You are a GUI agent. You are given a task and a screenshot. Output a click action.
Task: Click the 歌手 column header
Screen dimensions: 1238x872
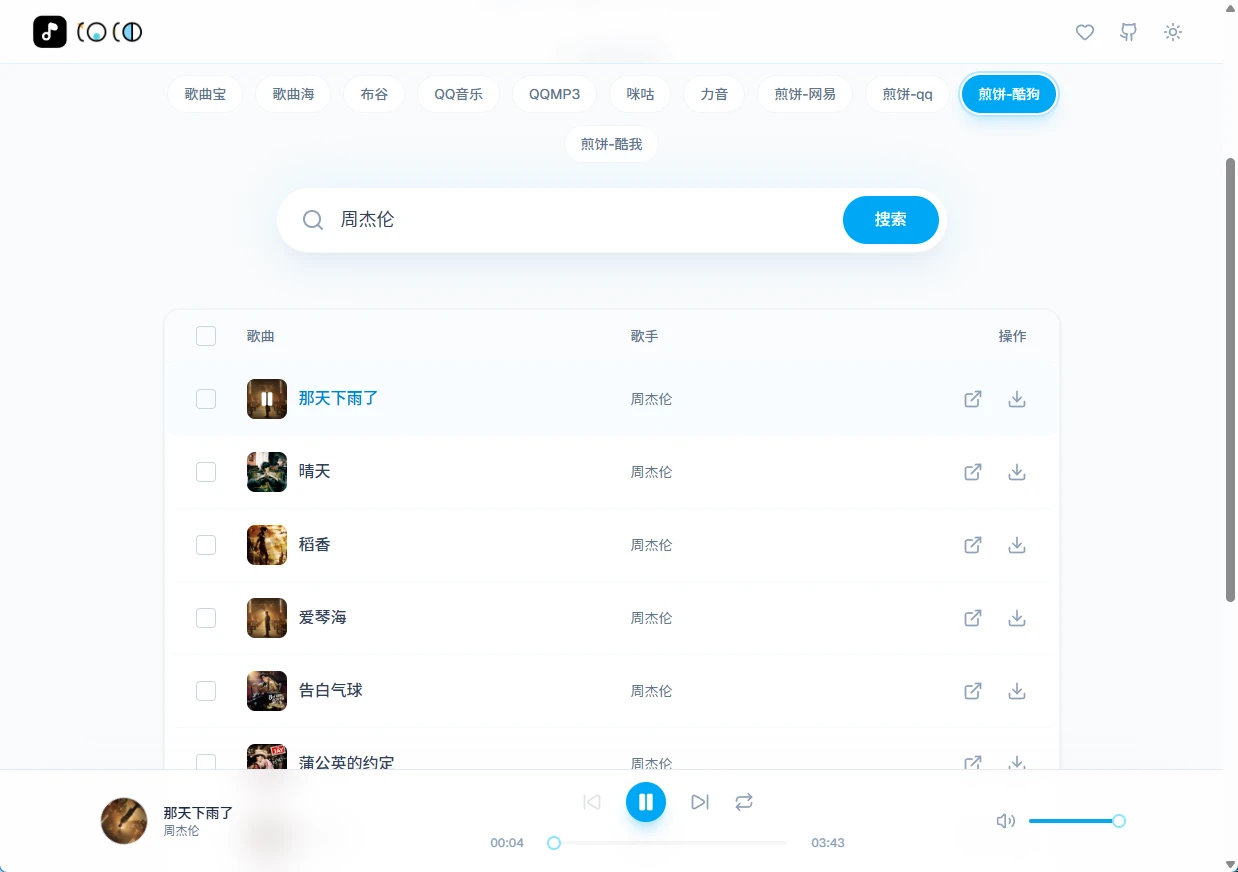click(x=644, y=336)
